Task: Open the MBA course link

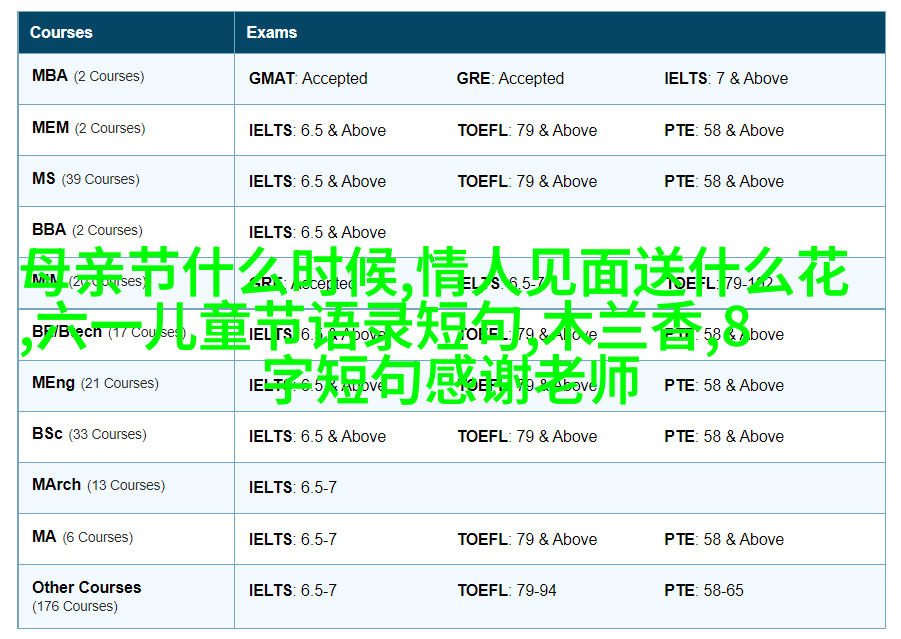Action: click(x=50, y=76)
